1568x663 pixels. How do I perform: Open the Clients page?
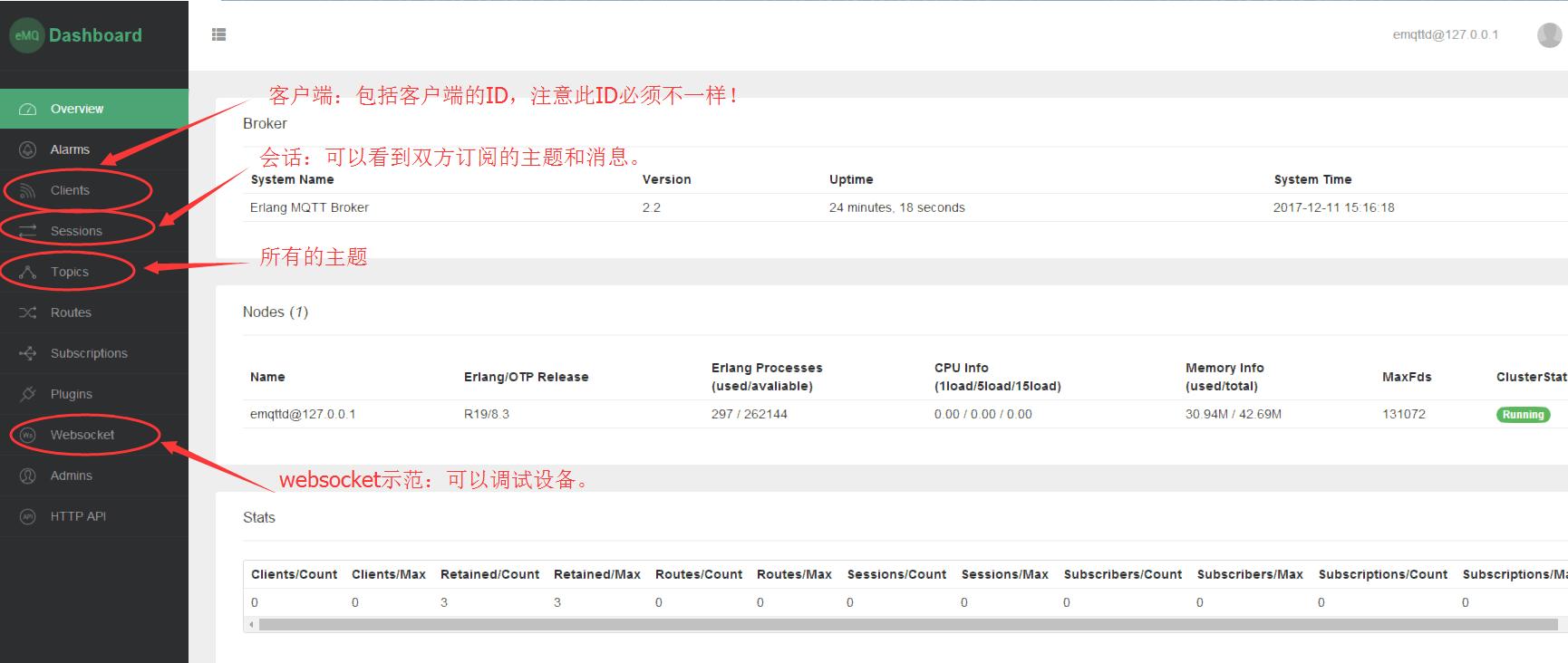pos(70,190)
